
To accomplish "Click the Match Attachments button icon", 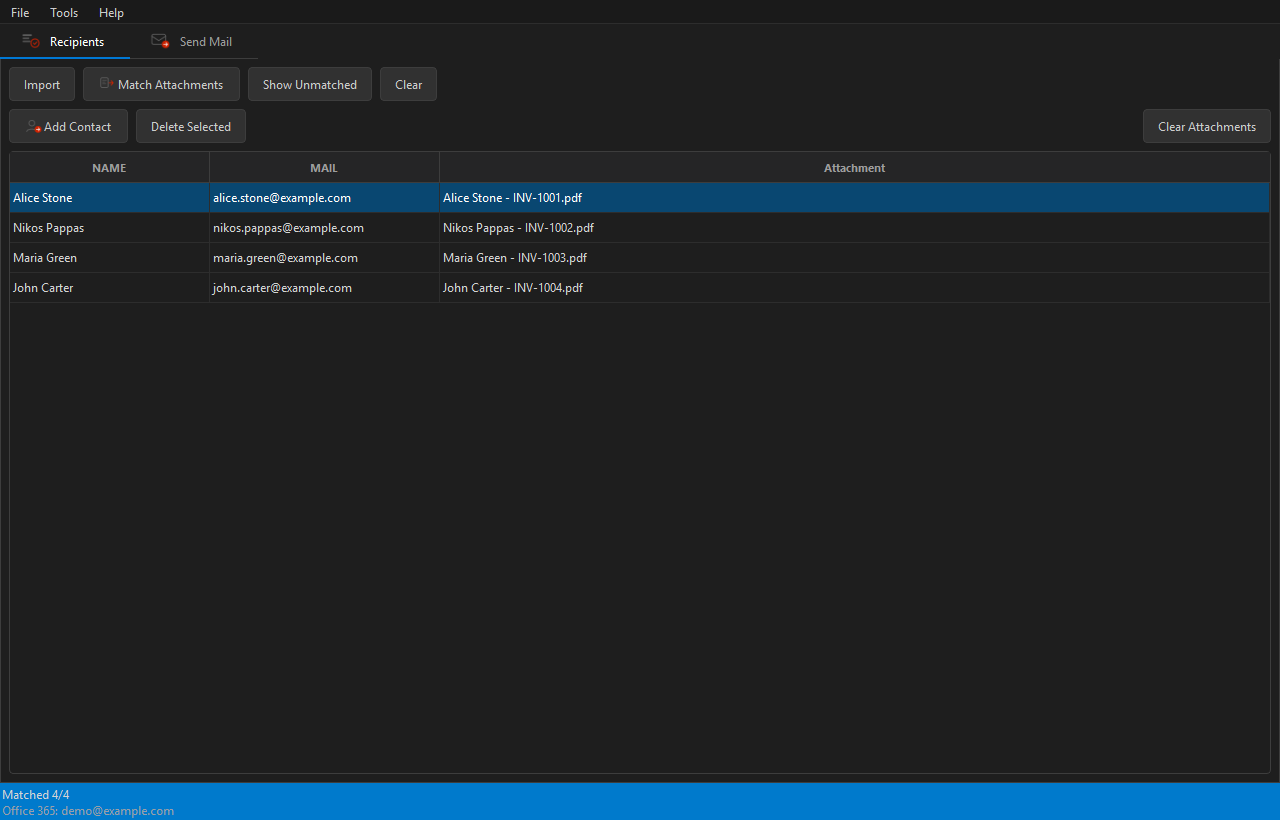I will (106, 84).
